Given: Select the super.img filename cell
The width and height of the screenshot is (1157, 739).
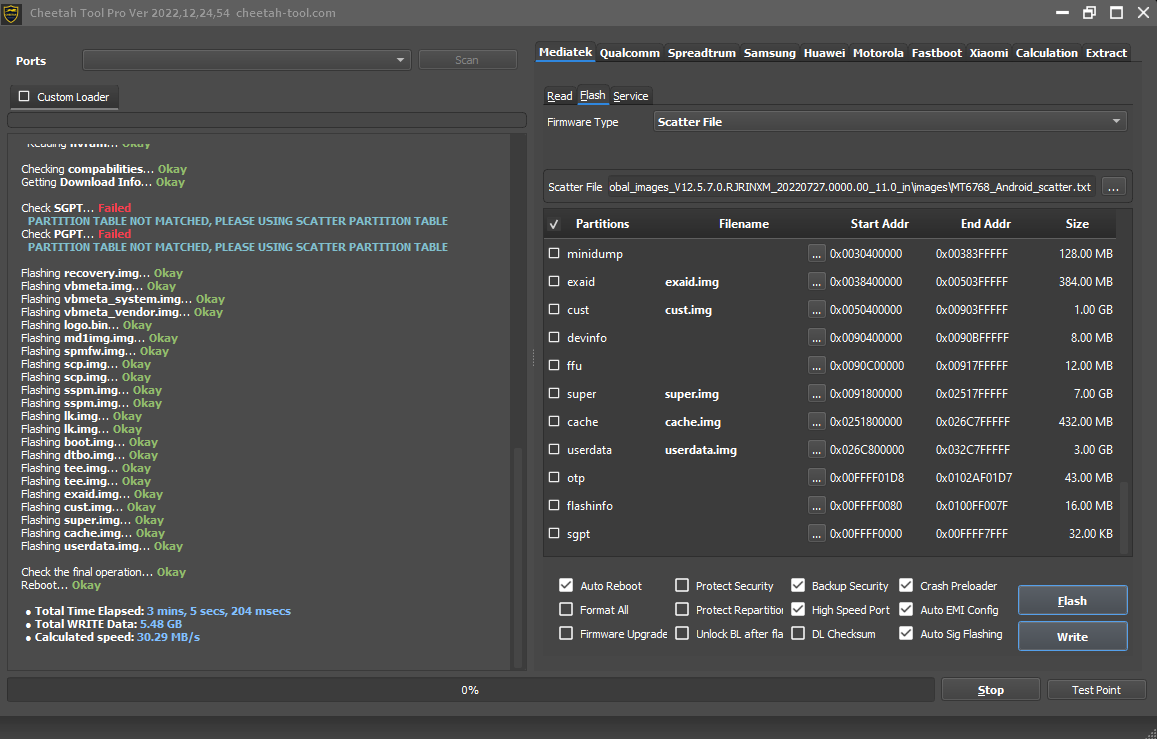Looking at the screenshot, I should click(691, 394).
